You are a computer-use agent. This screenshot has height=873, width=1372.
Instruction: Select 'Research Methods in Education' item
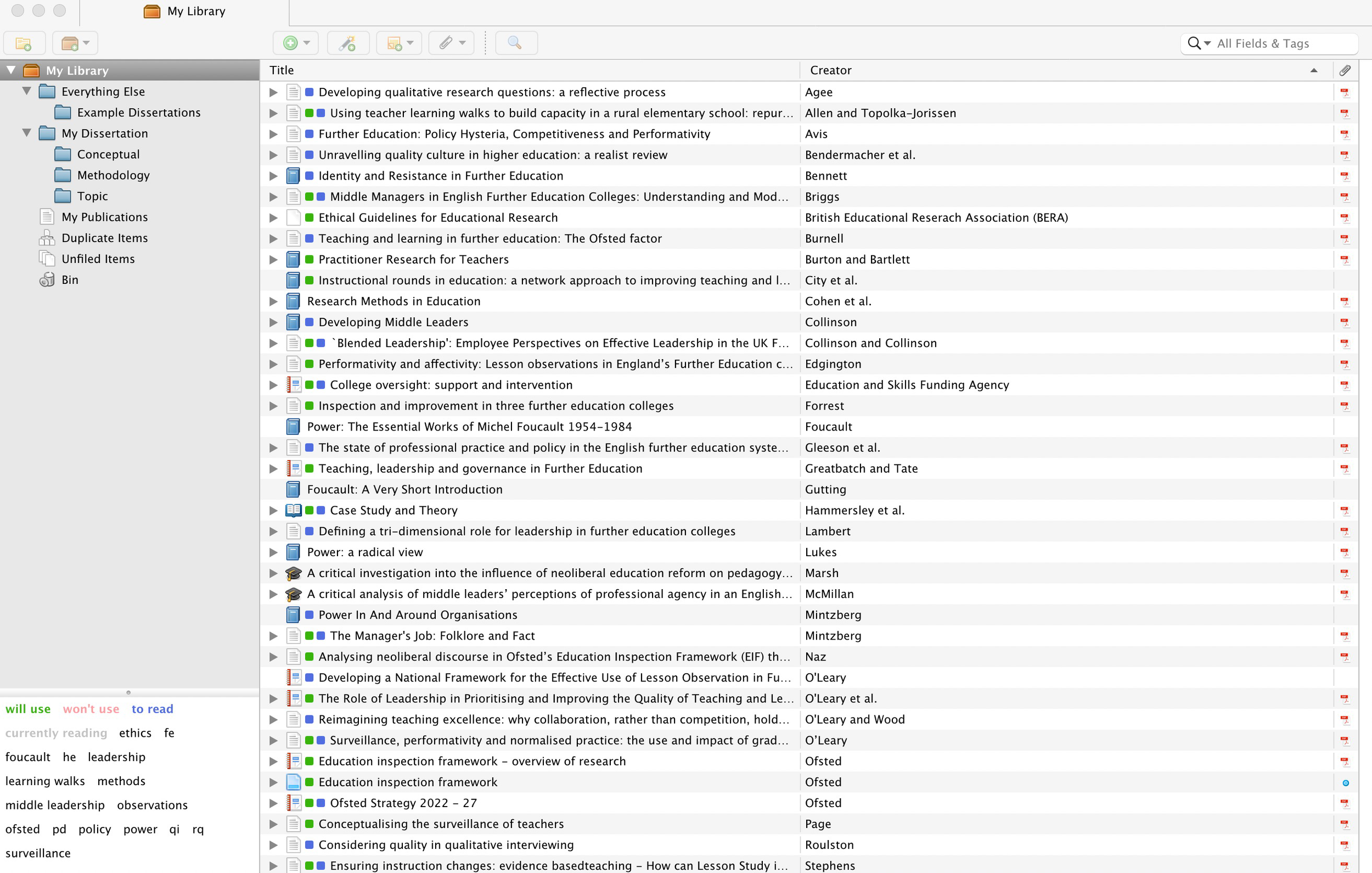[393, 301]
